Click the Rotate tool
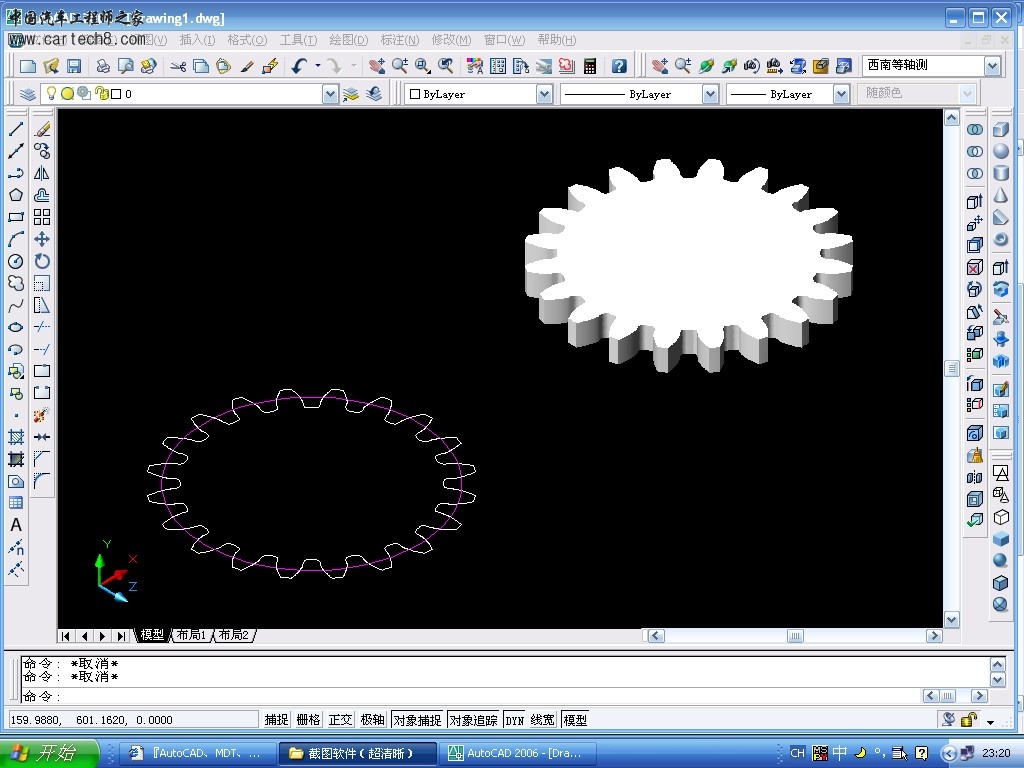Image resolution: width=1024 pixels, height=768 pixels. [x=42, y=261]
